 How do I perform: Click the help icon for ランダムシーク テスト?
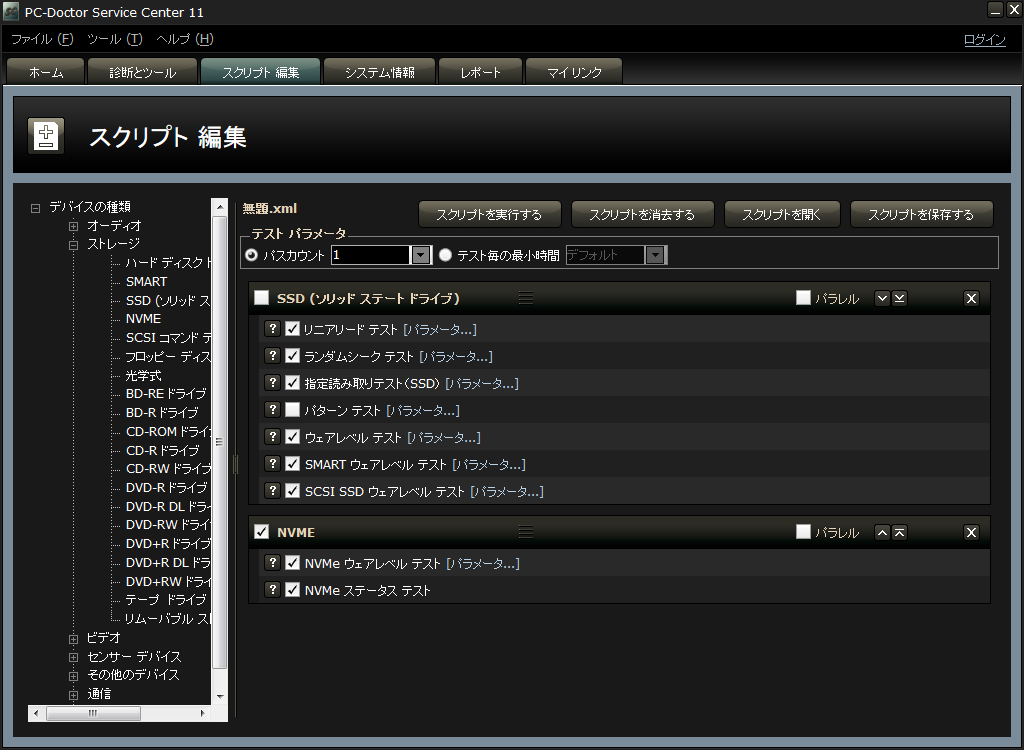[x=272, y=355]
